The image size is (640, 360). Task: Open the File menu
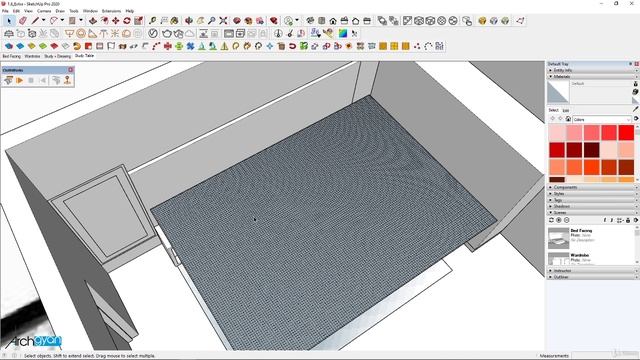click(5, 11)
